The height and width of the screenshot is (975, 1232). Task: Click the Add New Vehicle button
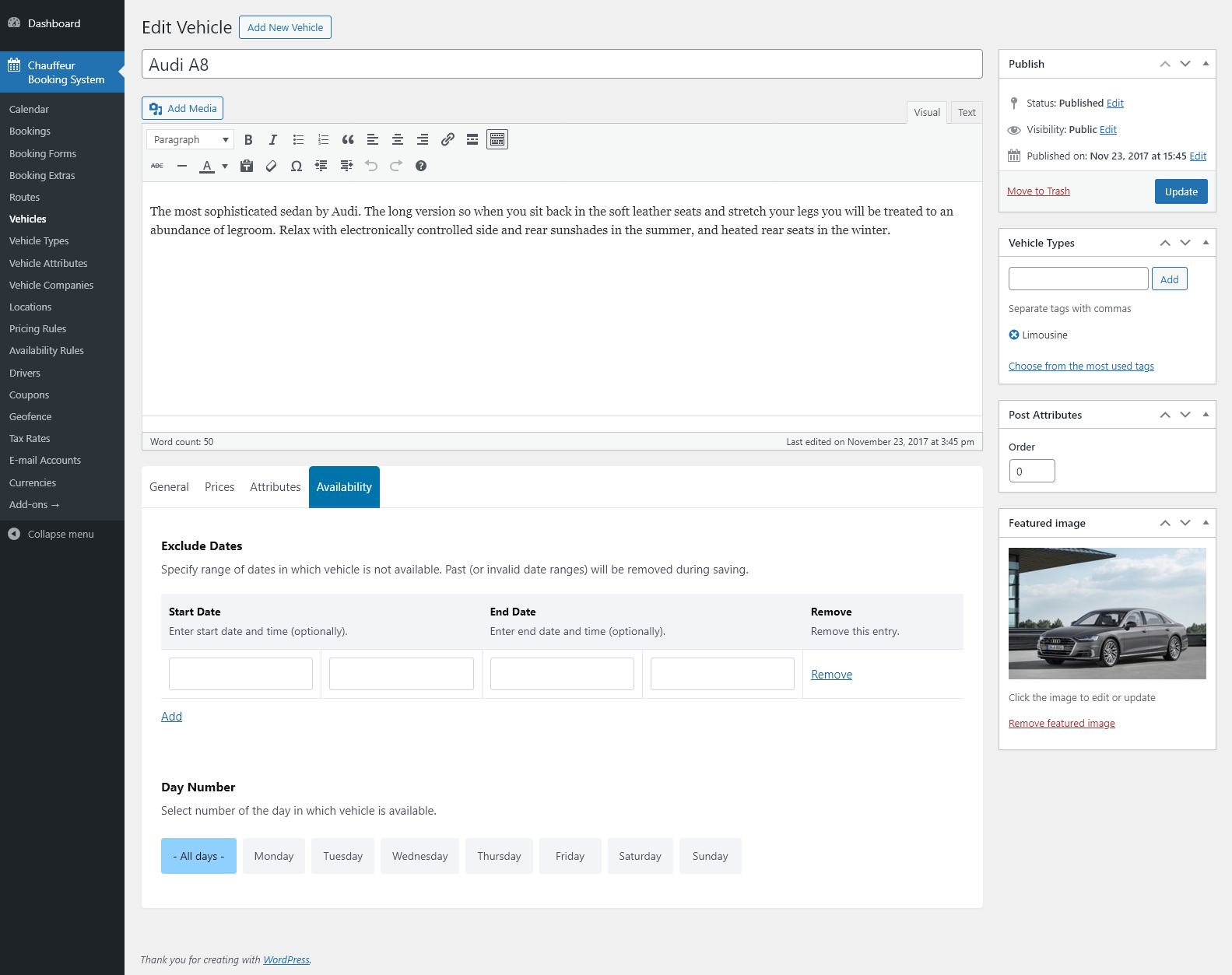click(285, 27)
